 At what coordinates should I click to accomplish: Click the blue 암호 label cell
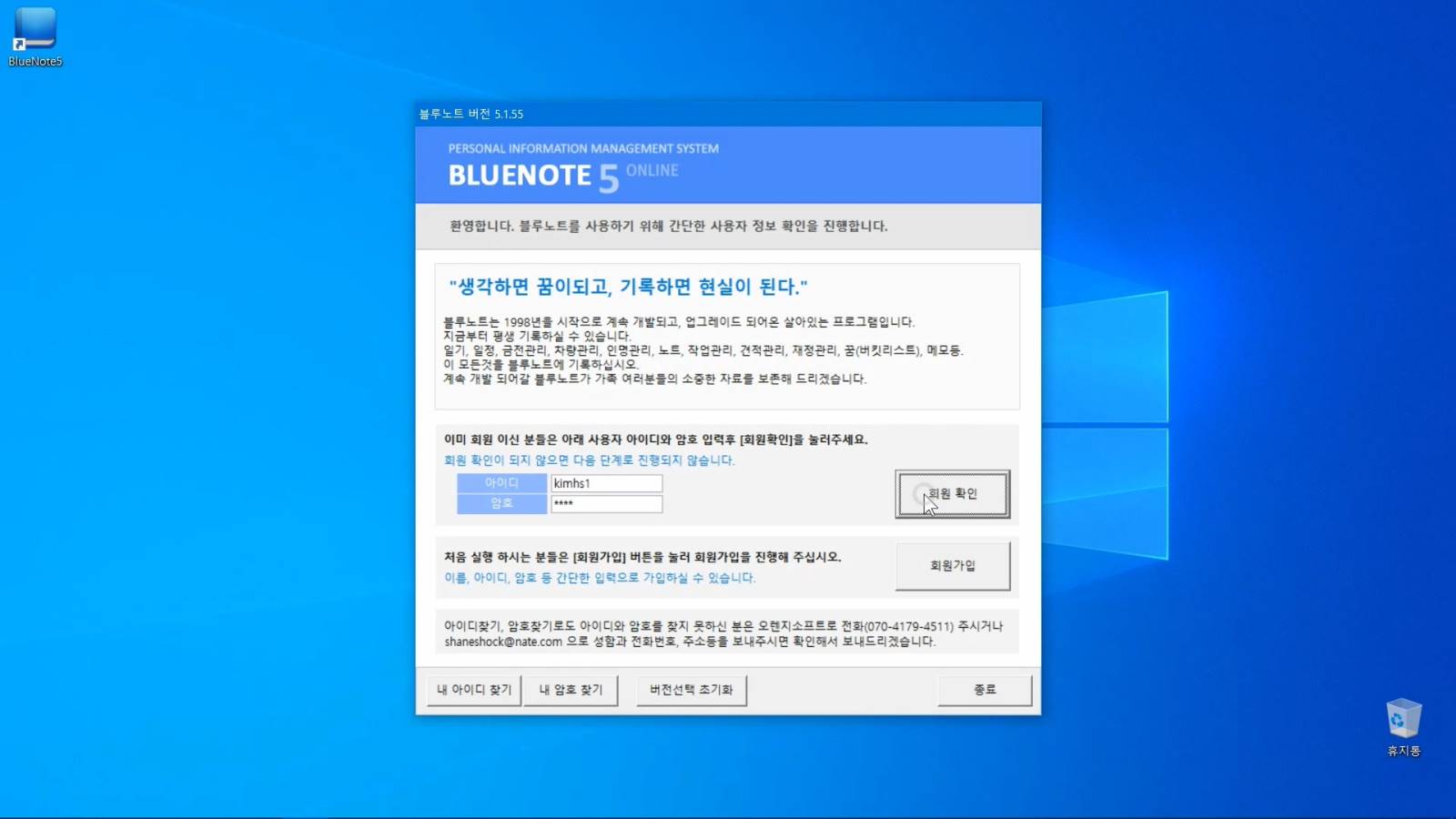click(x=501, y=503)
